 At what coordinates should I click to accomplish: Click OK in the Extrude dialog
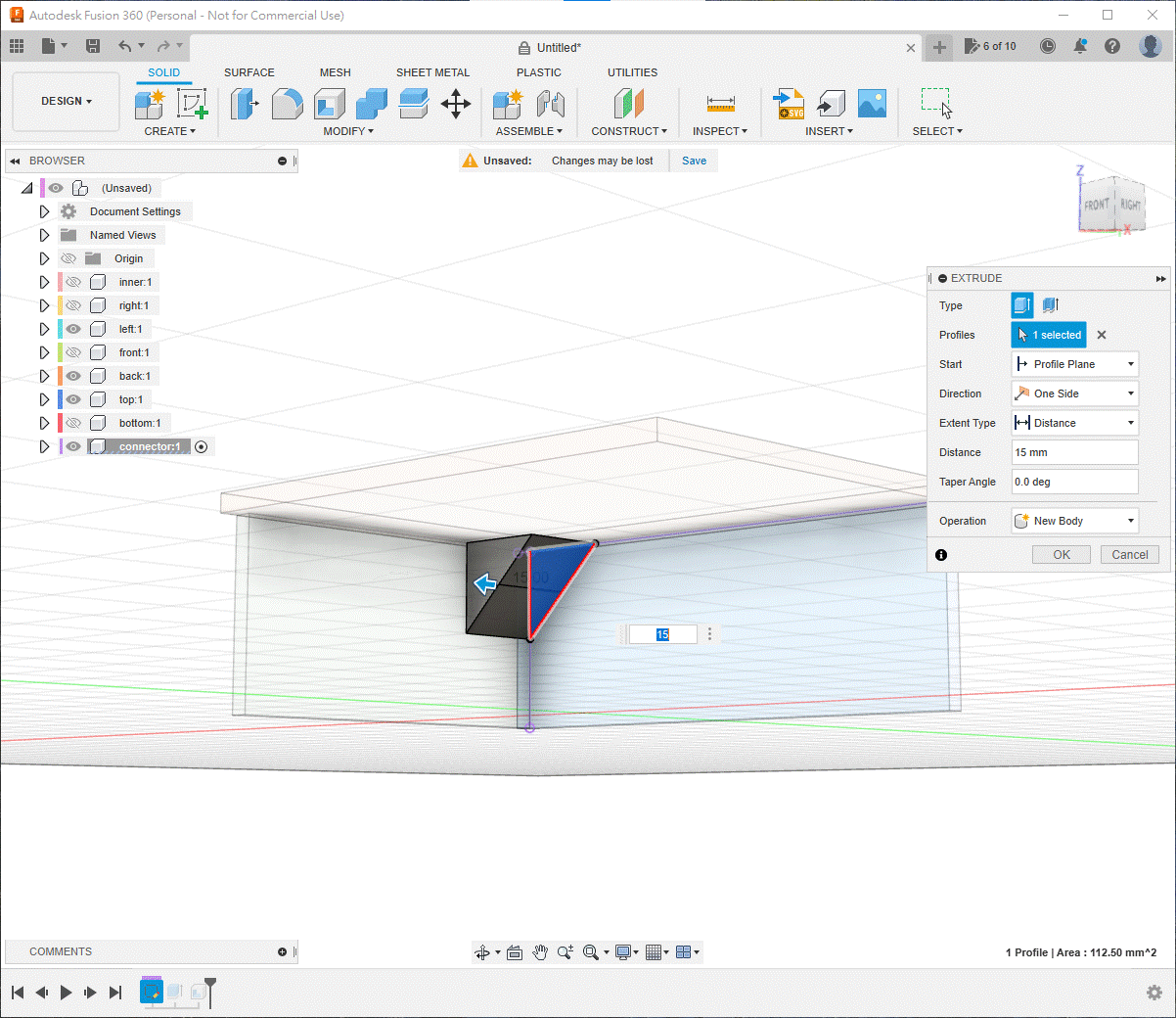[x=1061, y=555]
